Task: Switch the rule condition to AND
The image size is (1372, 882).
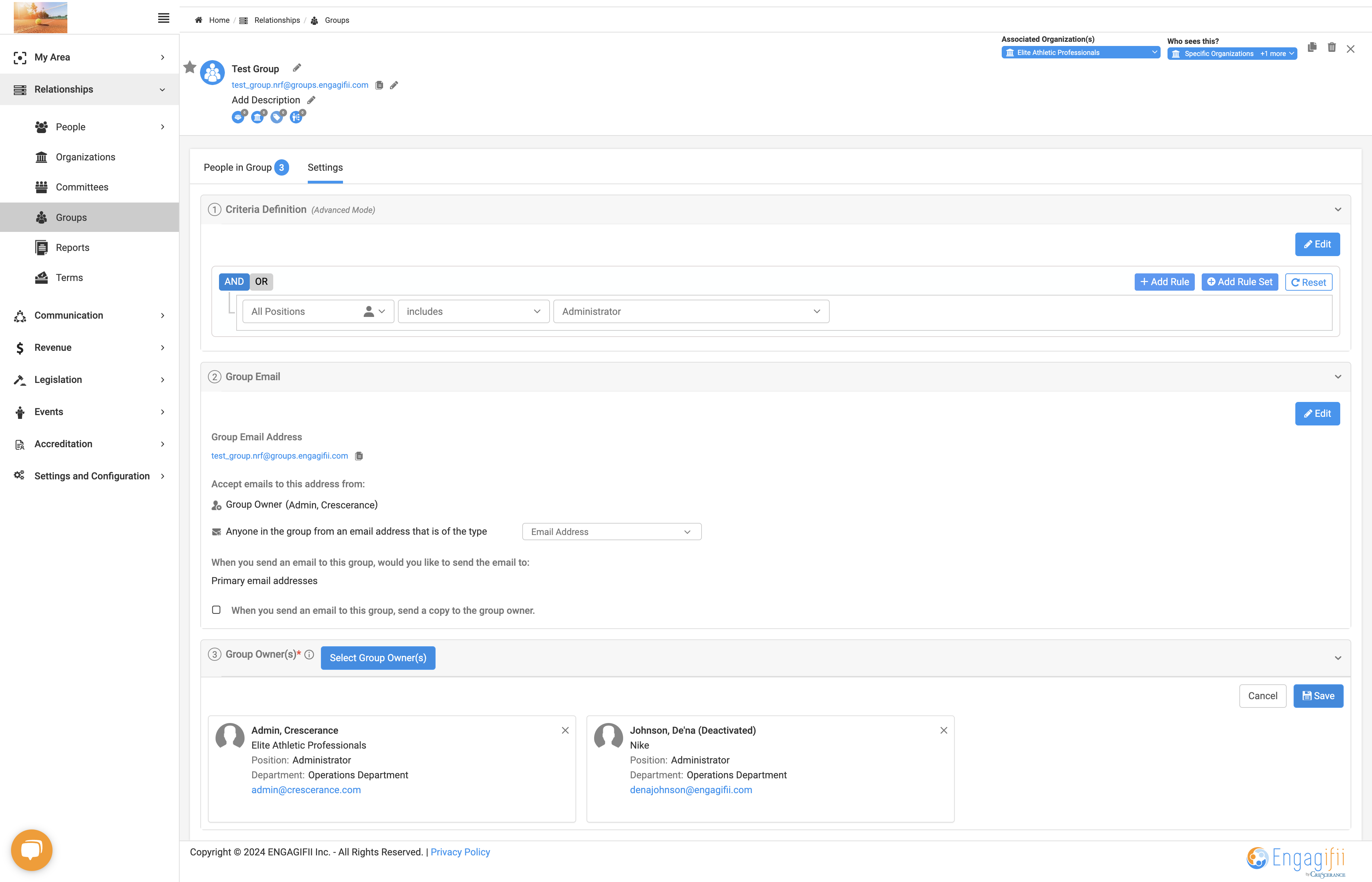Action: click(234, 282)
